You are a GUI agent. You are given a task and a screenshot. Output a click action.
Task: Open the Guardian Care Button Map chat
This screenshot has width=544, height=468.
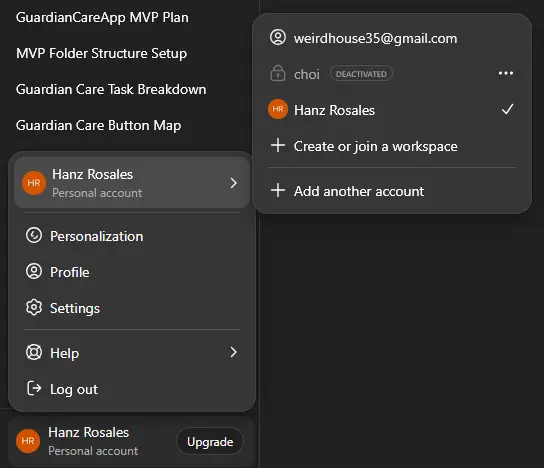(x=99, y=126)
